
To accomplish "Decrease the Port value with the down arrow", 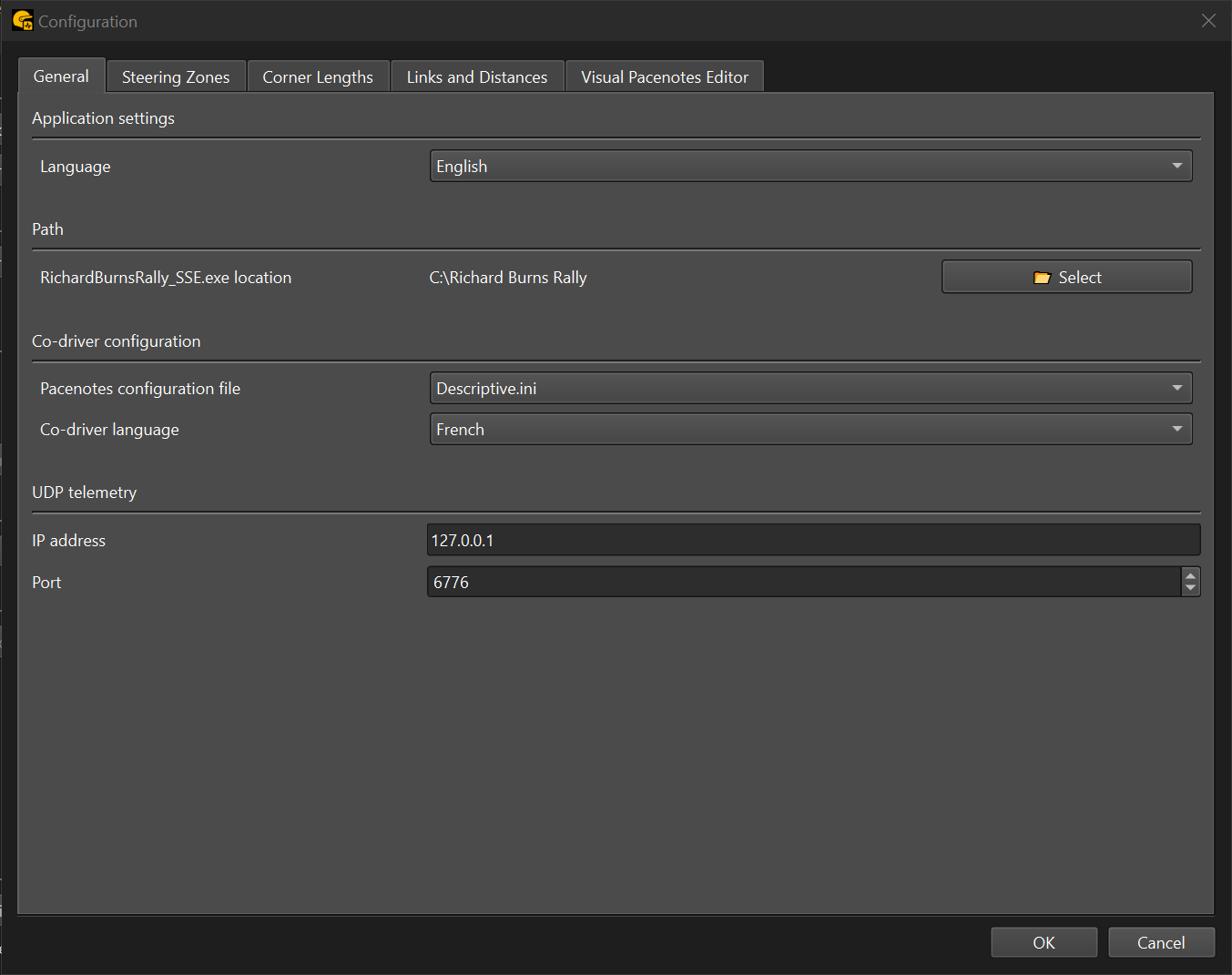I will (x=1190, y=589).
